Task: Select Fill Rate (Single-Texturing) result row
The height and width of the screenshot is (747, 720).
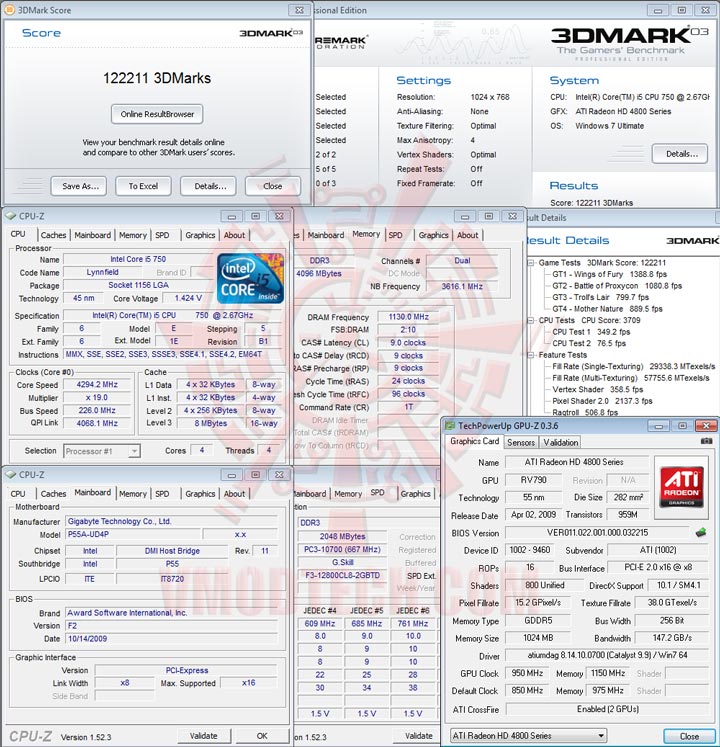Action: click(634, 366)
